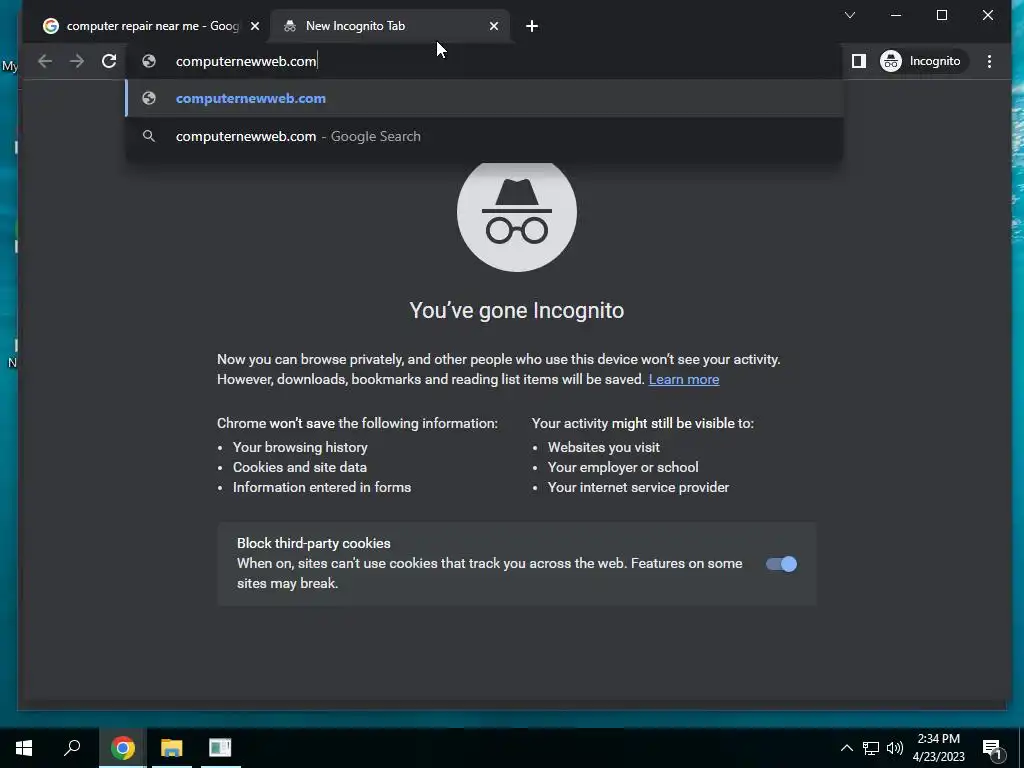The image size is (1024, 768).
Task: Click 'Websites you visit' list item
Action: 603,447
